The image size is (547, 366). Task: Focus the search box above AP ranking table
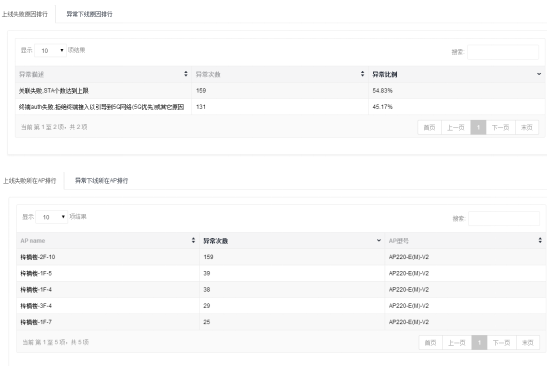[x=504, y=218]
